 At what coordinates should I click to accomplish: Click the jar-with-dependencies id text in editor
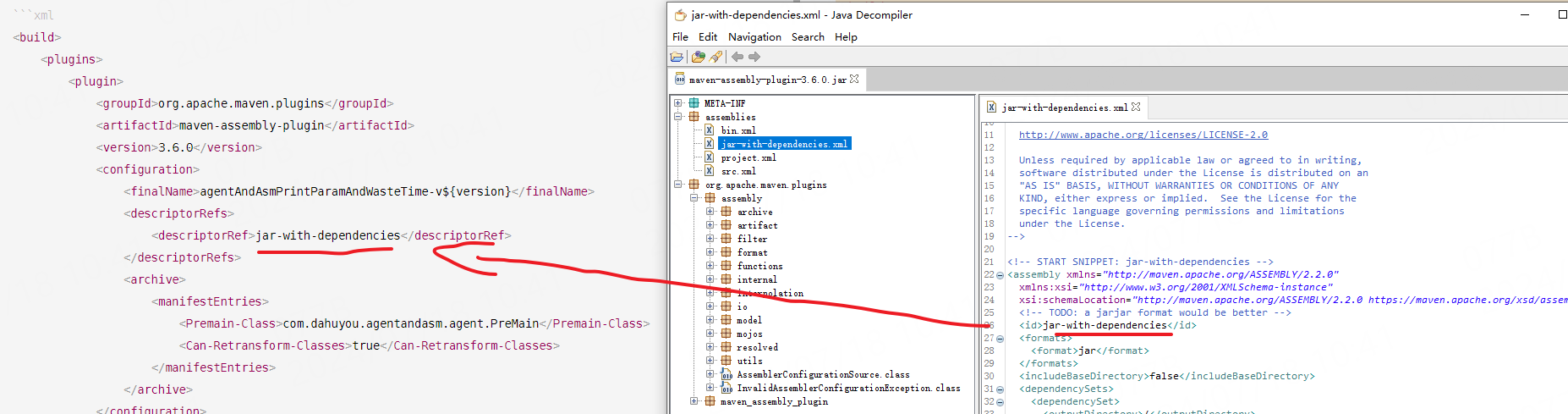(x=1105, y=325)
